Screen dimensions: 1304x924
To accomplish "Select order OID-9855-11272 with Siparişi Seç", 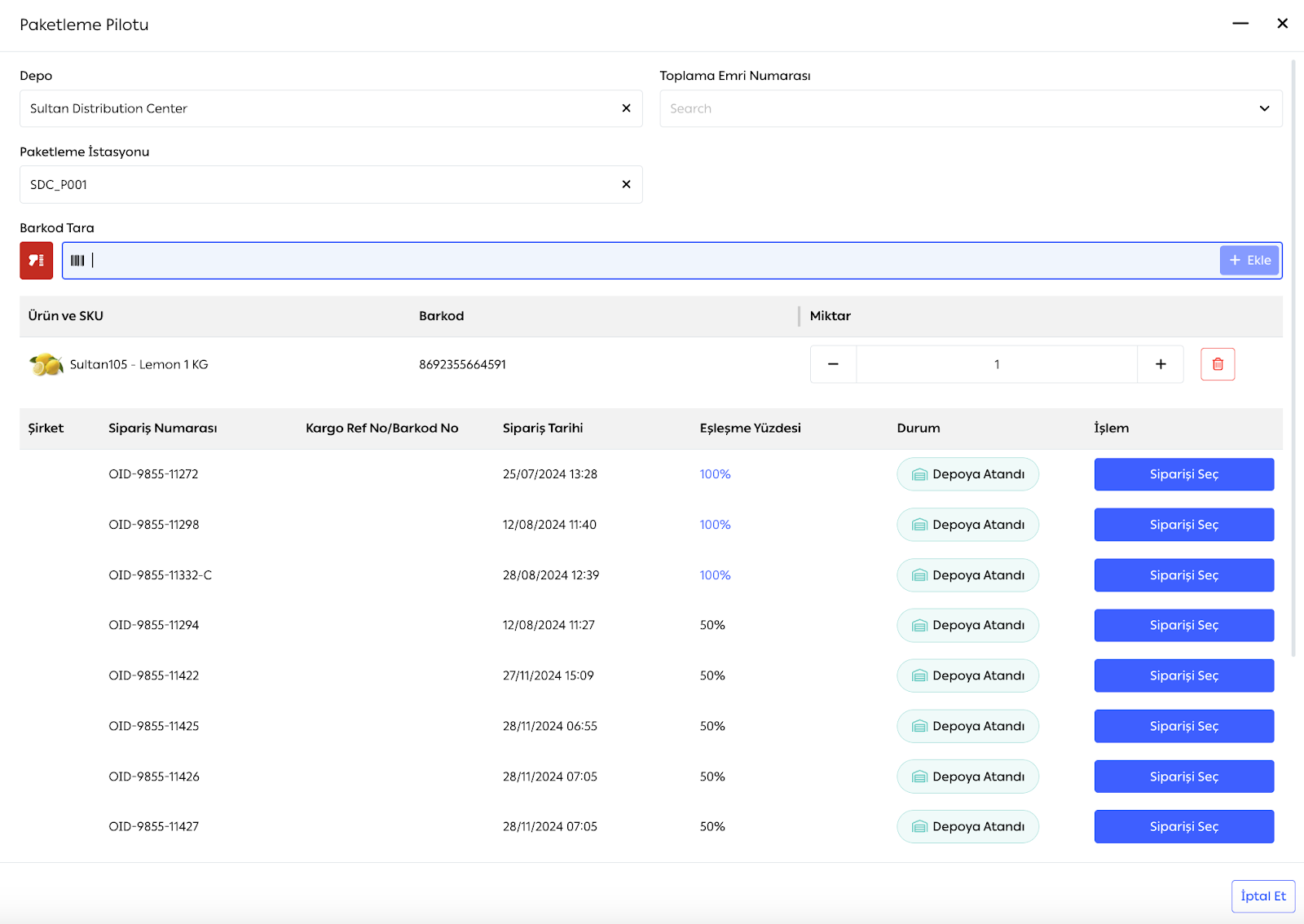I will coord(1183,474).
